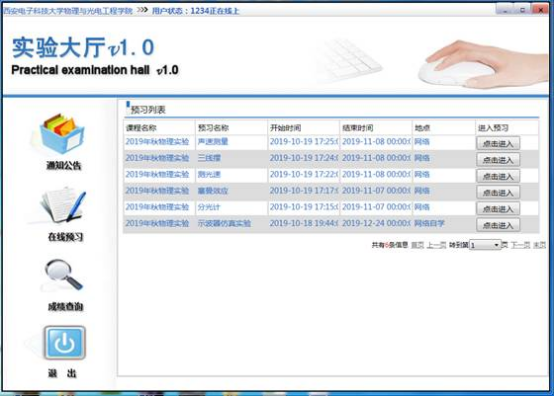
Task: Click the 下一页 pagination link
Action: coord(520,245)
